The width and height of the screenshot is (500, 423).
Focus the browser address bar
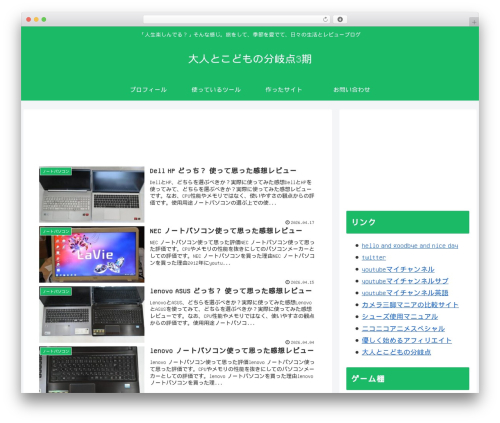[x=236, y=19]
